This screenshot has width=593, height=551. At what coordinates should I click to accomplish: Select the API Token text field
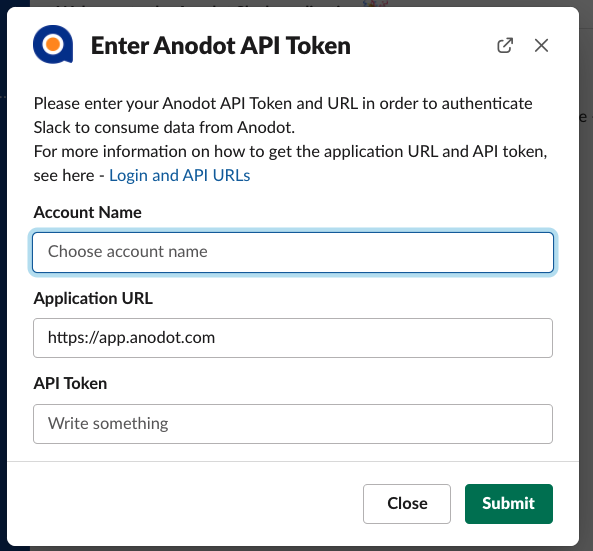(293, 424)
